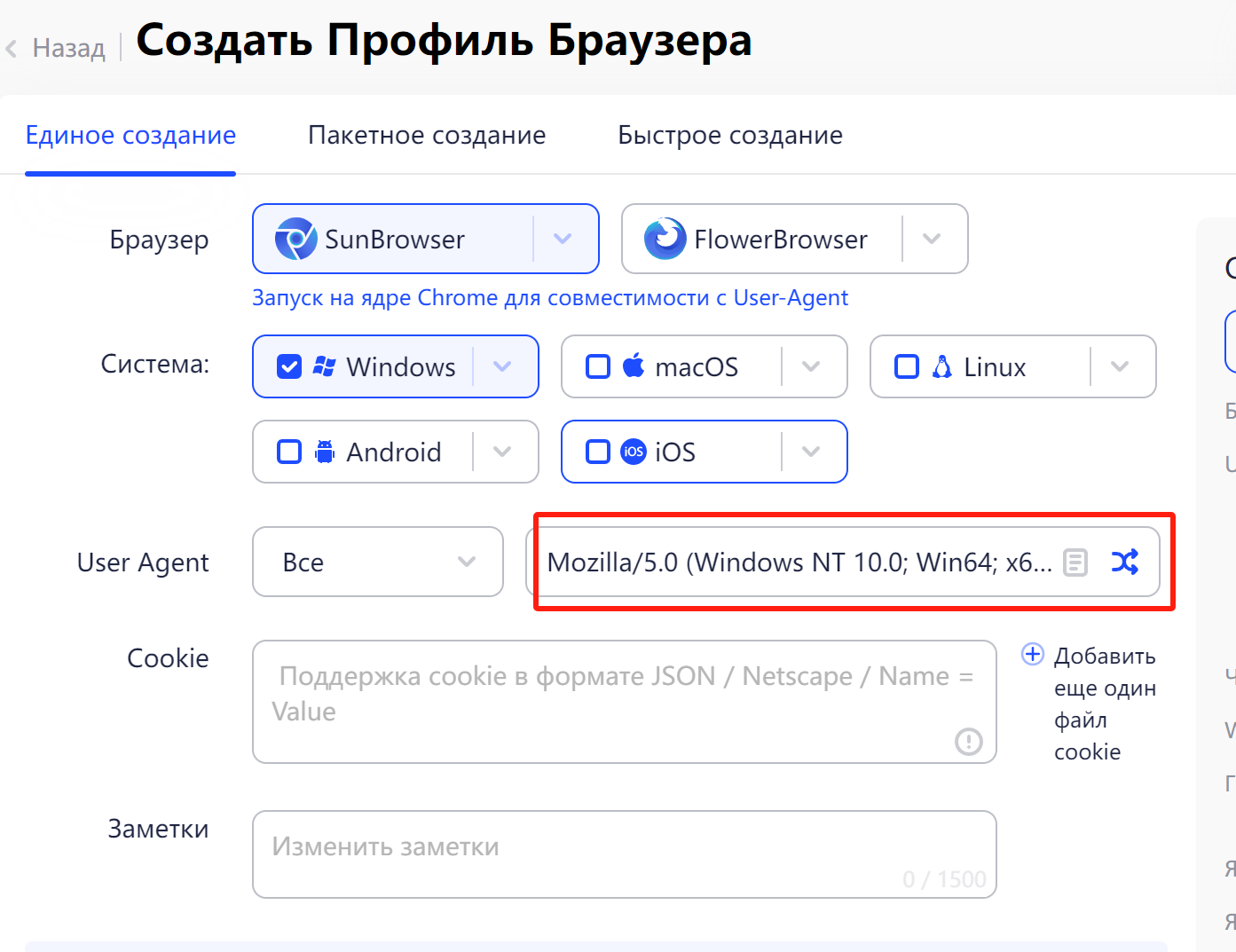Expand the FlowerBrowser version dropdown
The width and height of the screenshot is (1236, 952).
(932, 239)
